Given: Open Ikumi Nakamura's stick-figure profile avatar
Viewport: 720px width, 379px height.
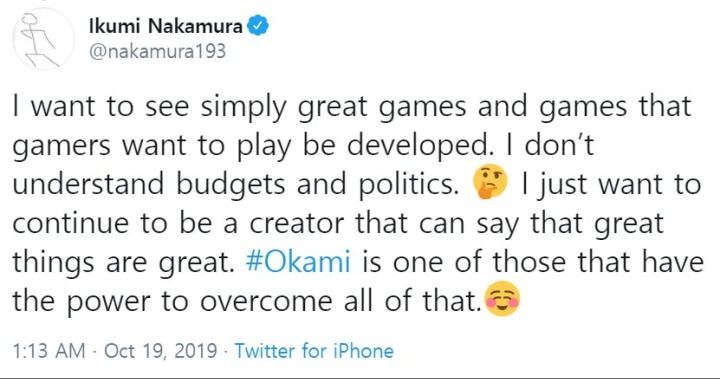Looking at the screenshot, I should (43, 39).
